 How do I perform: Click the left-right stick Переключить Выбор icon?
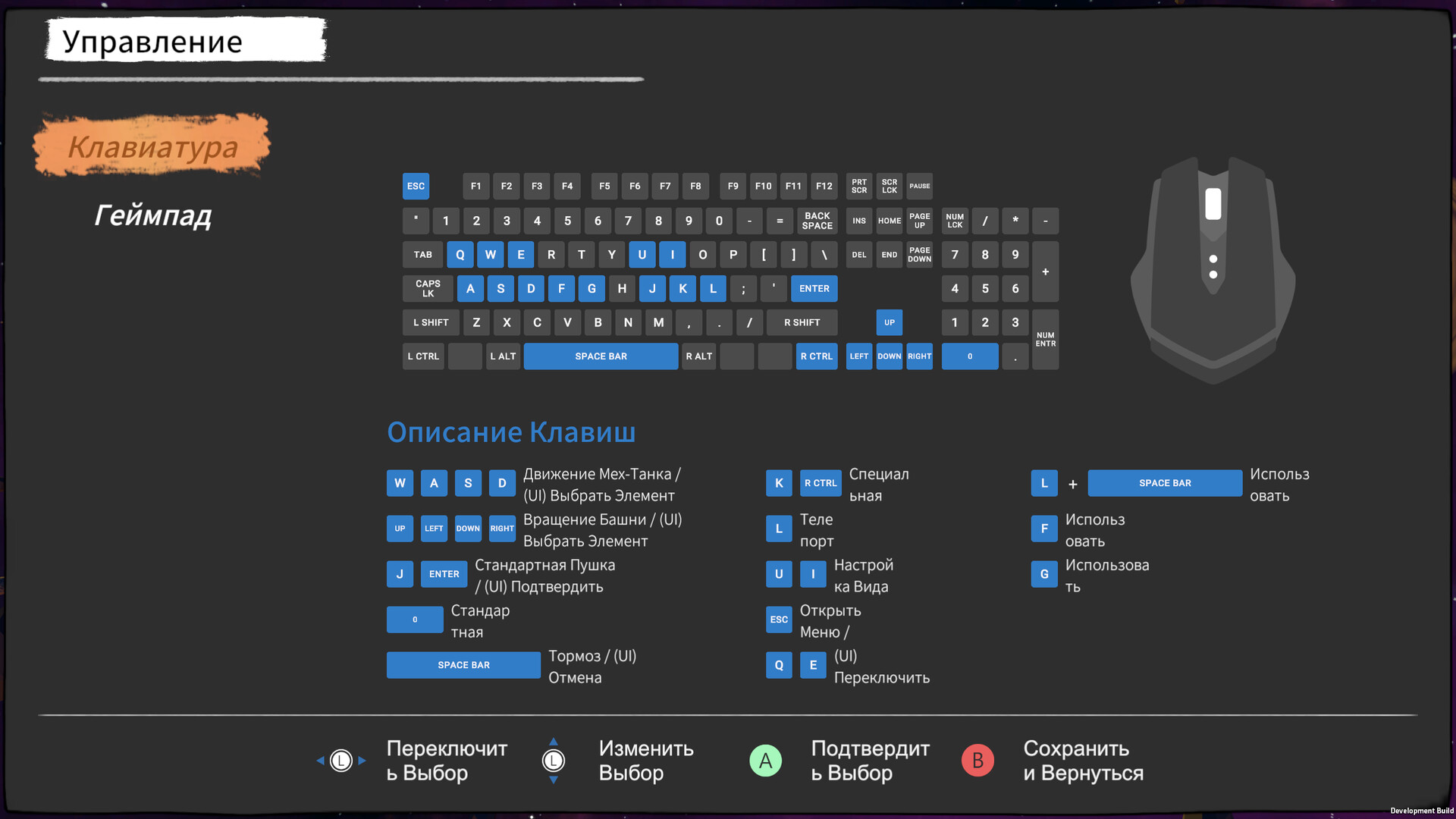[x=341, y=761]
